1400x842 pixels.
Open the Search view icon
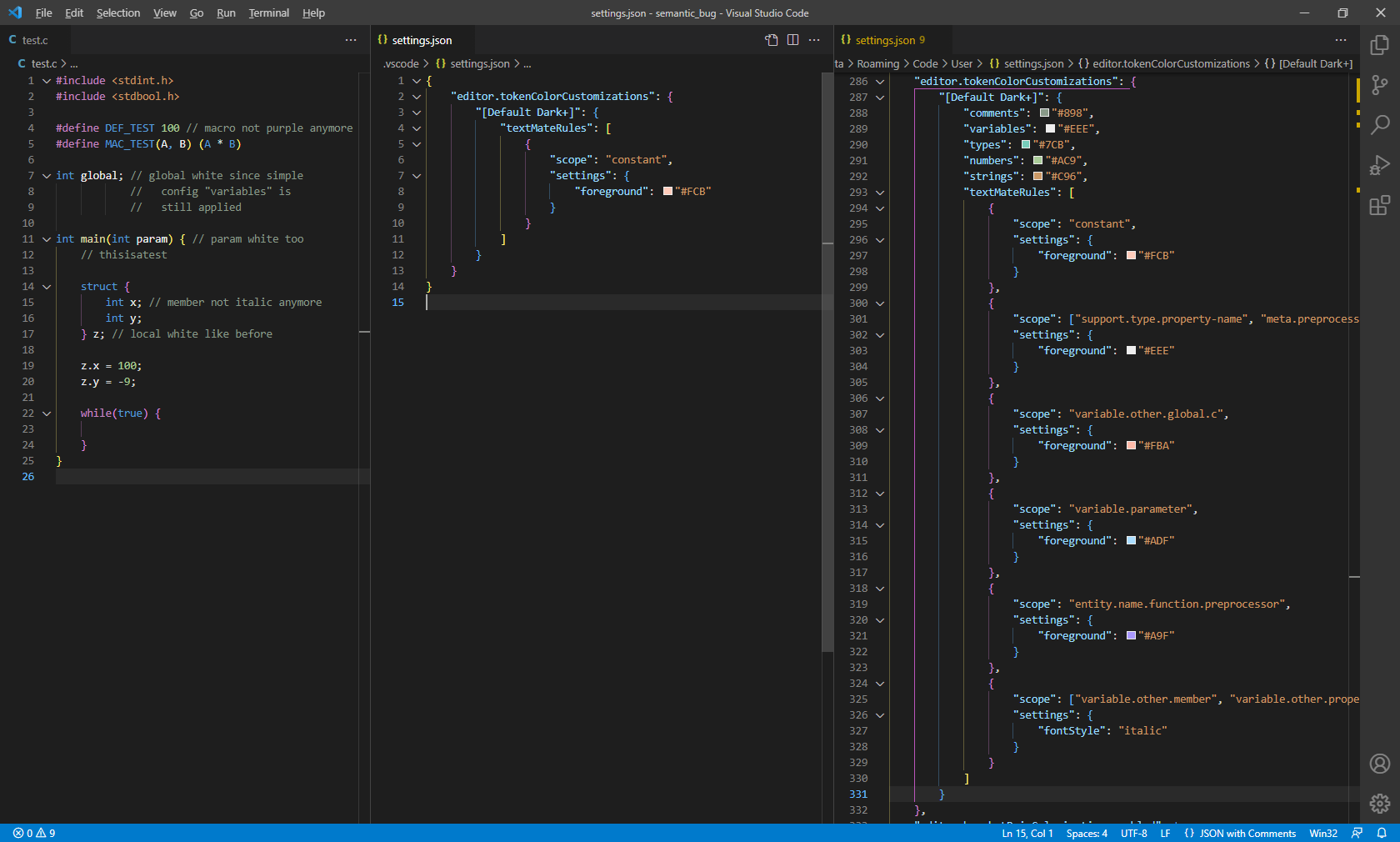(1379, 125)
